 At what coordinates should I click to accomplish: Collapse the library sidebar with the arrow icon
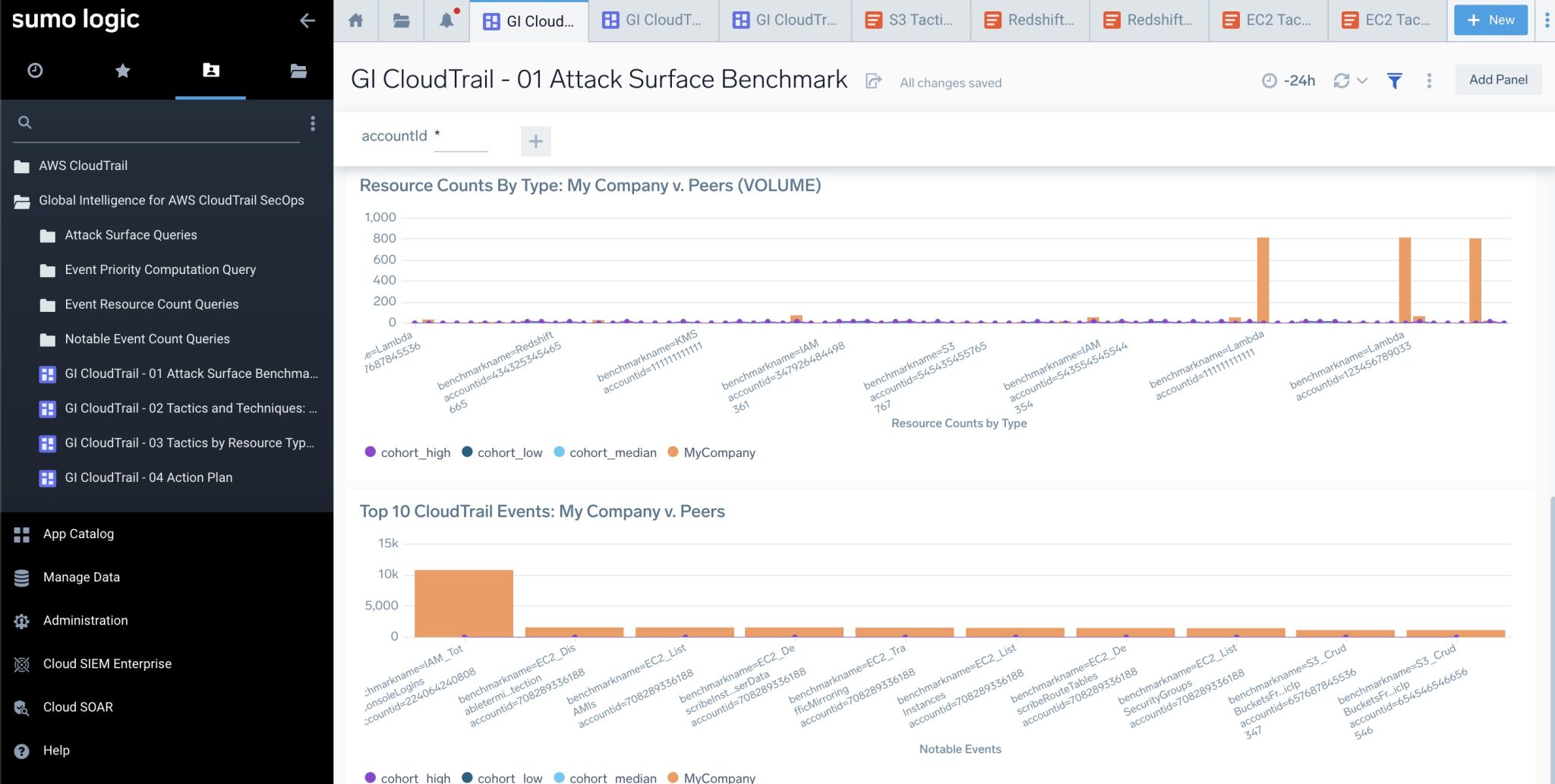[x=308, y=21]
